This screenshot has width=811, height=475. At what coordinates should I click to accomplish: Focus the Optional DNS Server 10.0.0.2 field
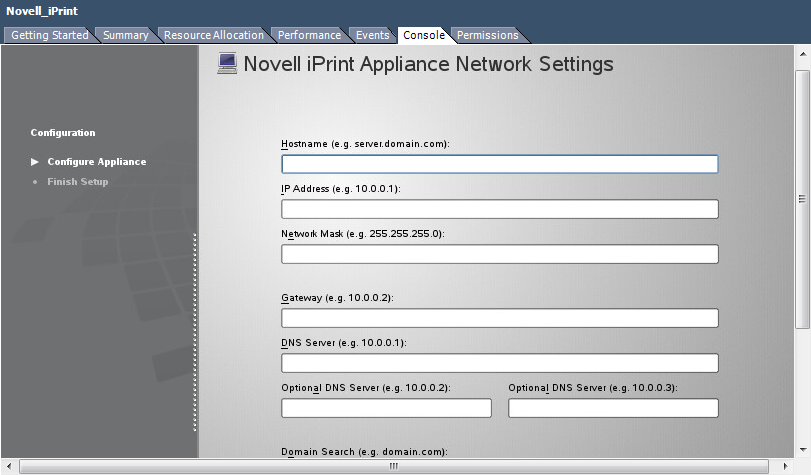pyautogui.click(x=386, y=408)
